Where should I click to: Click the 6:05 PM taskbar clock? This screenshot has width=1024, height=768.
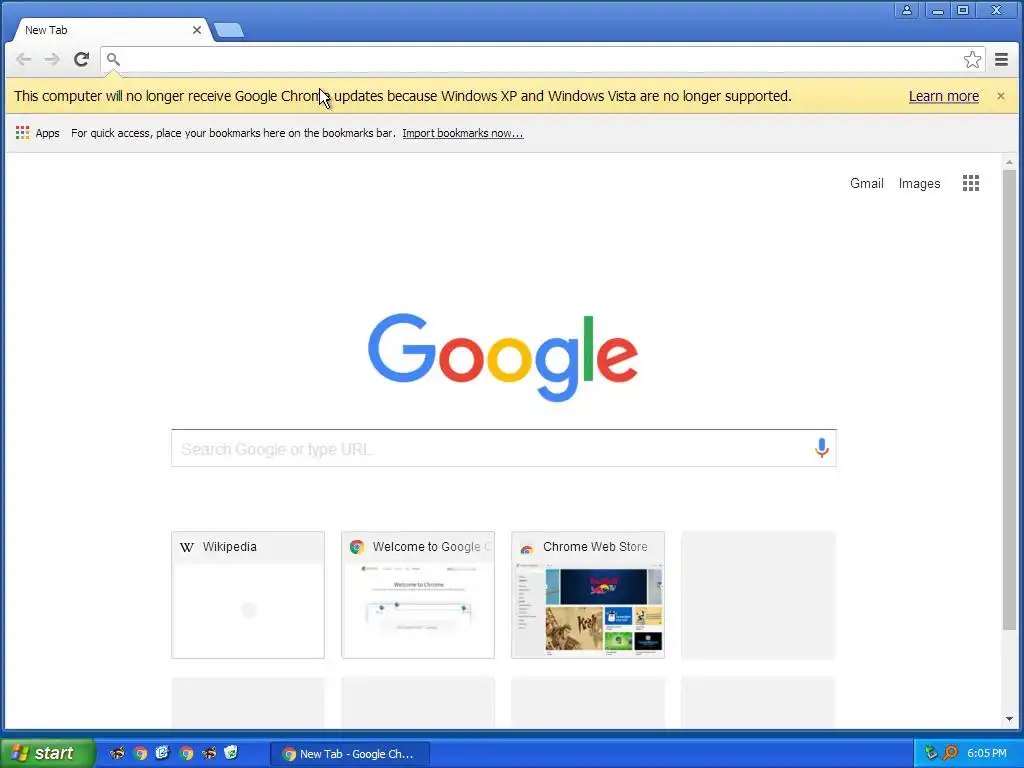(987, 753)
